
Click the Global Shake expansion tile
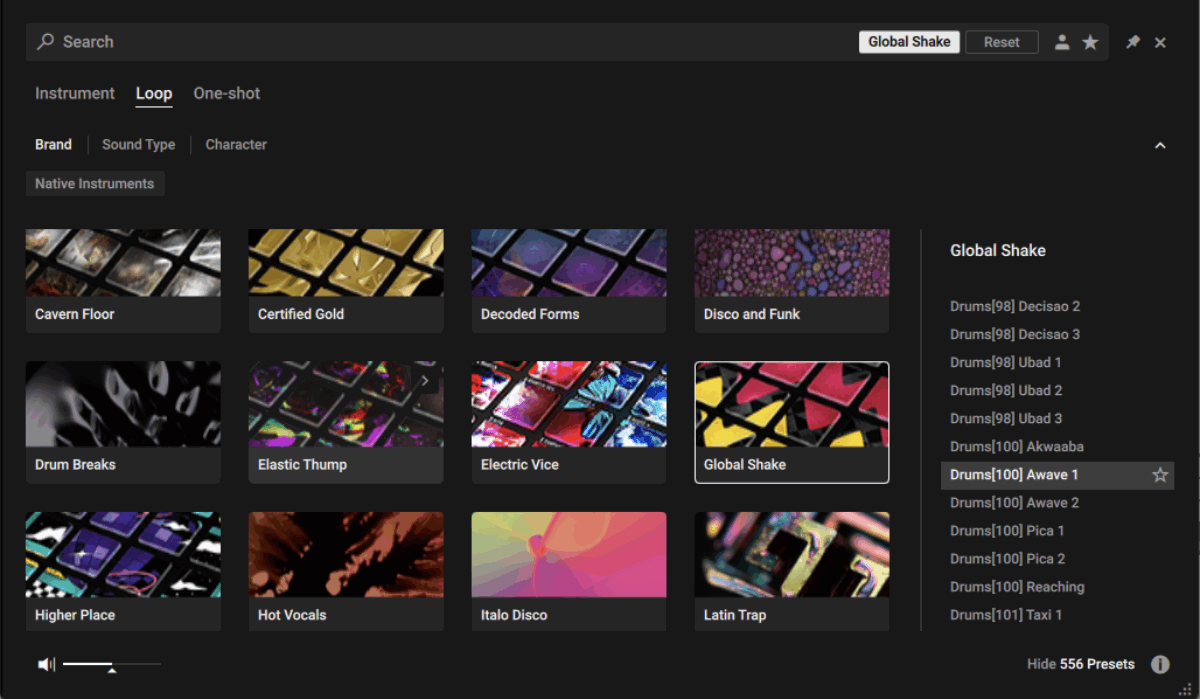point(792,422)
